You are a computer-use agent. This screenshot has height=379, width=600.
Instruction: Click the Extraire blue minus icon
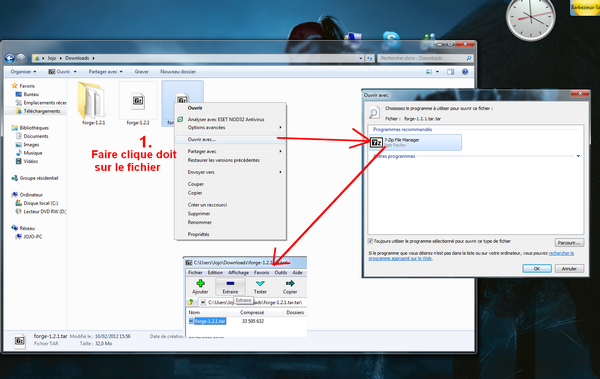coord(230,283)
